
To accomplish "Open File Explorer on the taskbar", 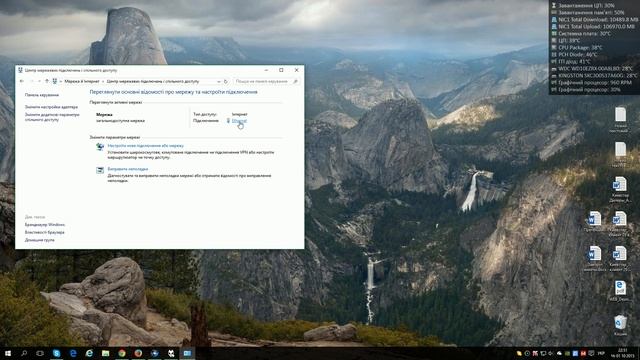I will pos(105,353).
